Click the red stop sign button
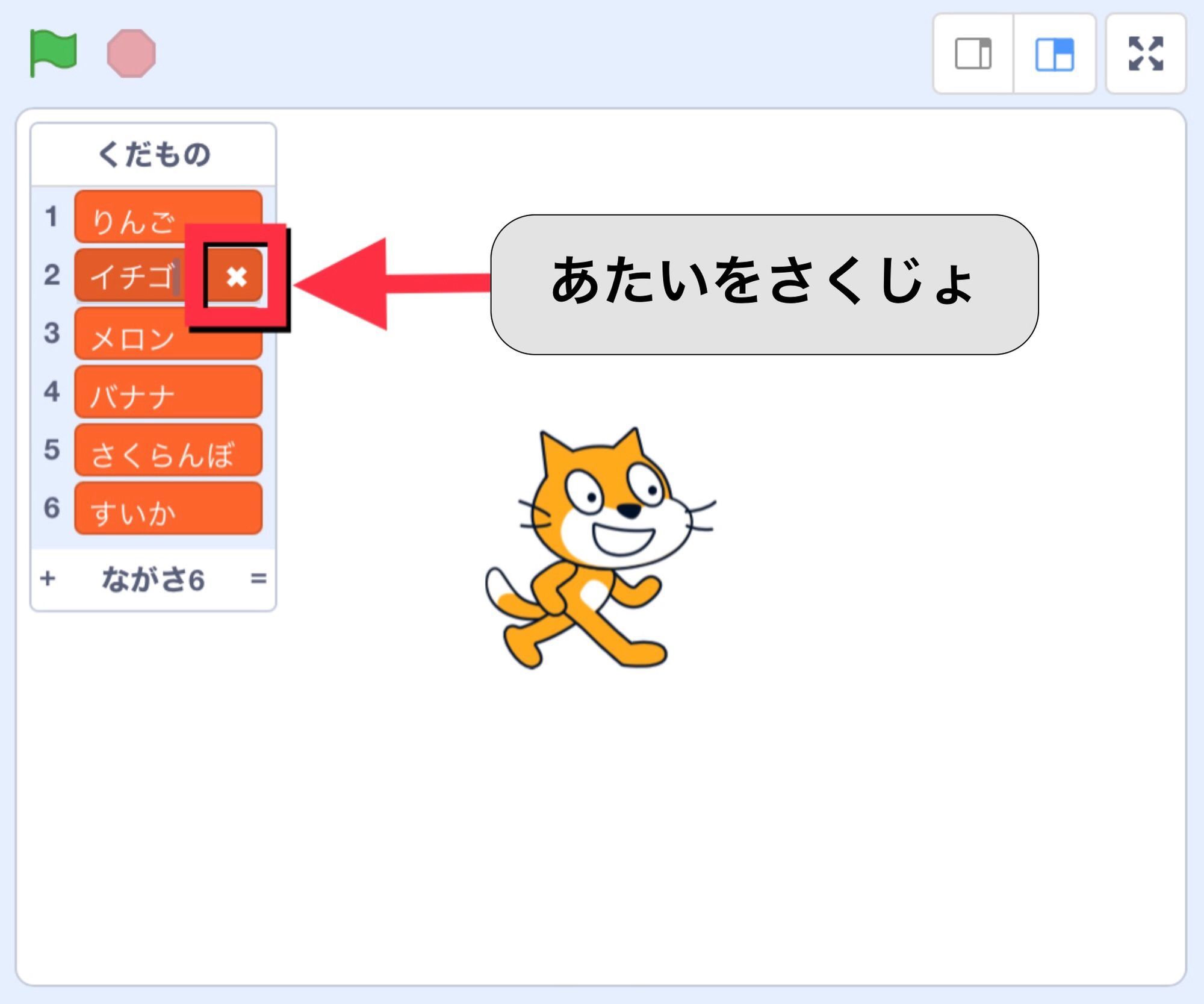 tap(131, 53)
